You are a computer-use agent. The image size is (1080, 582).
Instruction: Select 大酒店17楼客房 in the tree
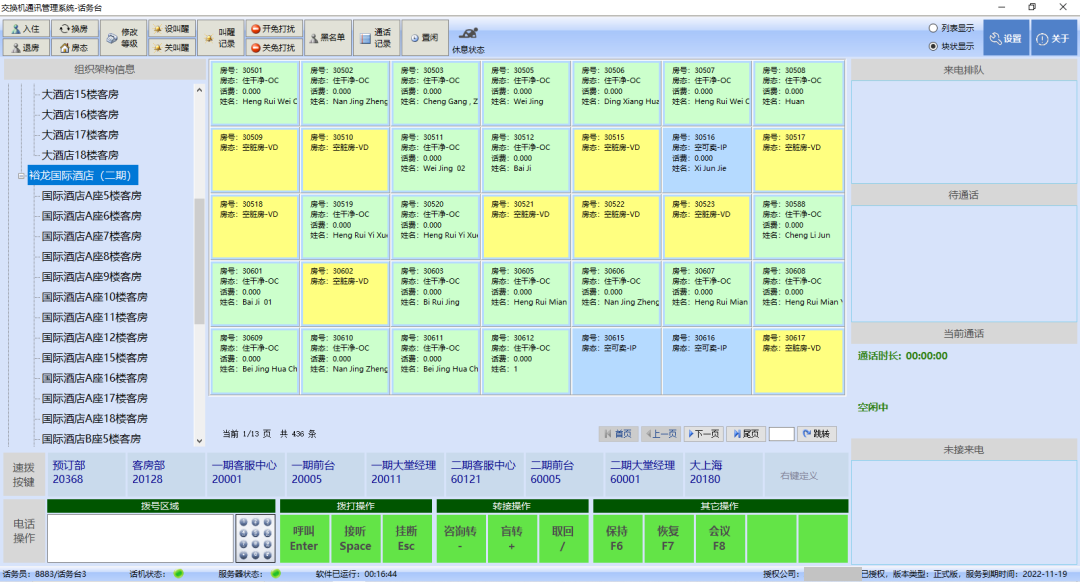[x=79, y=135]
